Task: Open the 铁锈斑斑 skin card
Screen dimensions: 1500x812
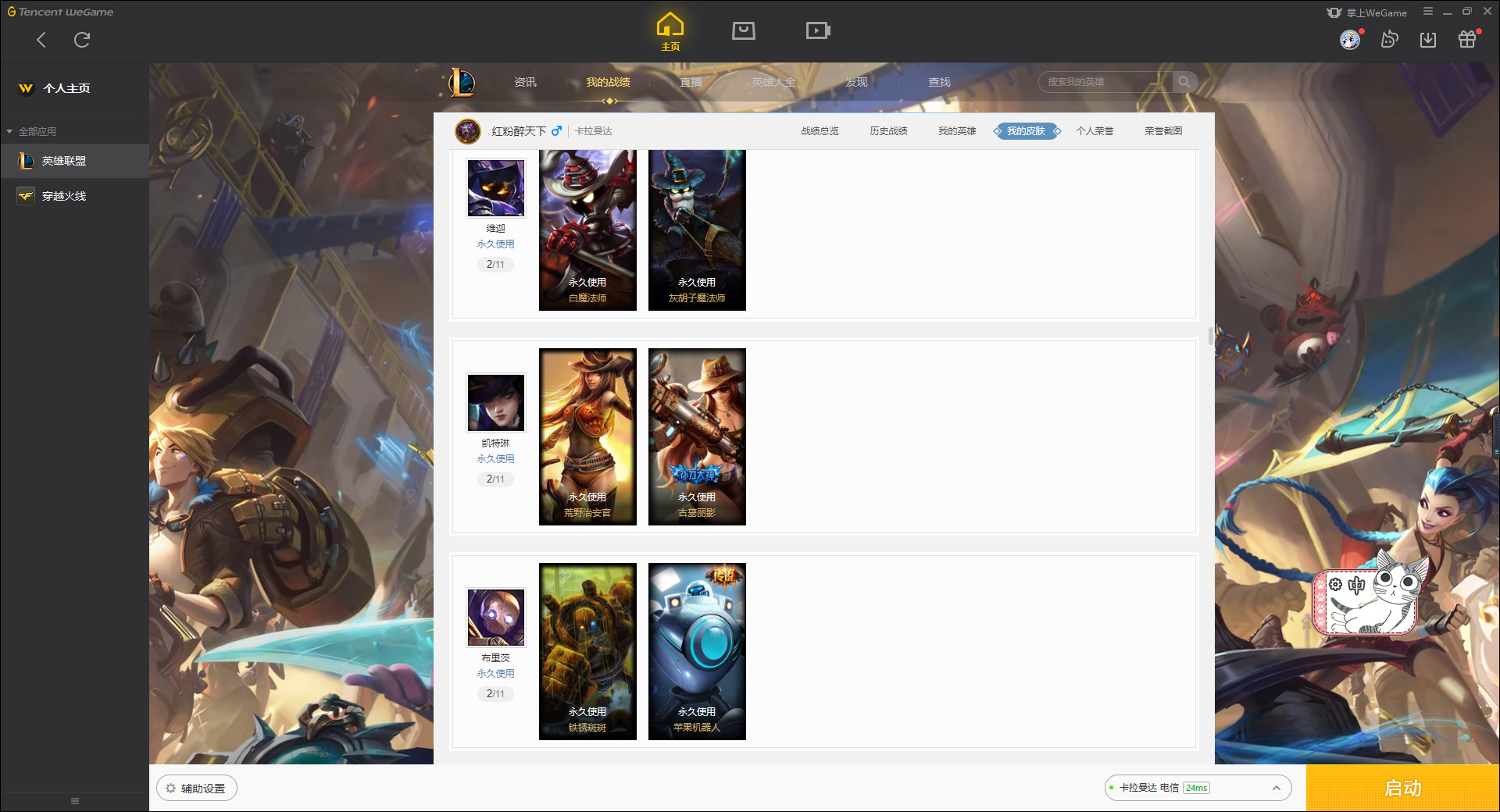Action: (x=587, y=651)
